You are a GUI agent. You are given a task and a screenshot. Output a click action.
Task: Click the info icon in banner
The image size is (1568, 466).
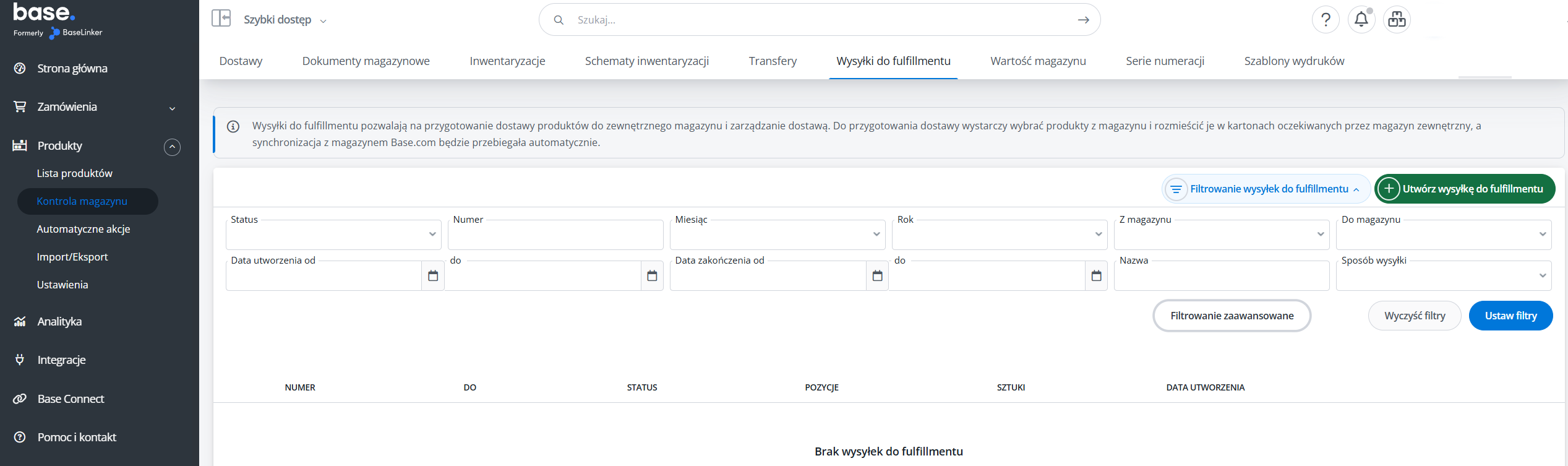click(233, 127)
